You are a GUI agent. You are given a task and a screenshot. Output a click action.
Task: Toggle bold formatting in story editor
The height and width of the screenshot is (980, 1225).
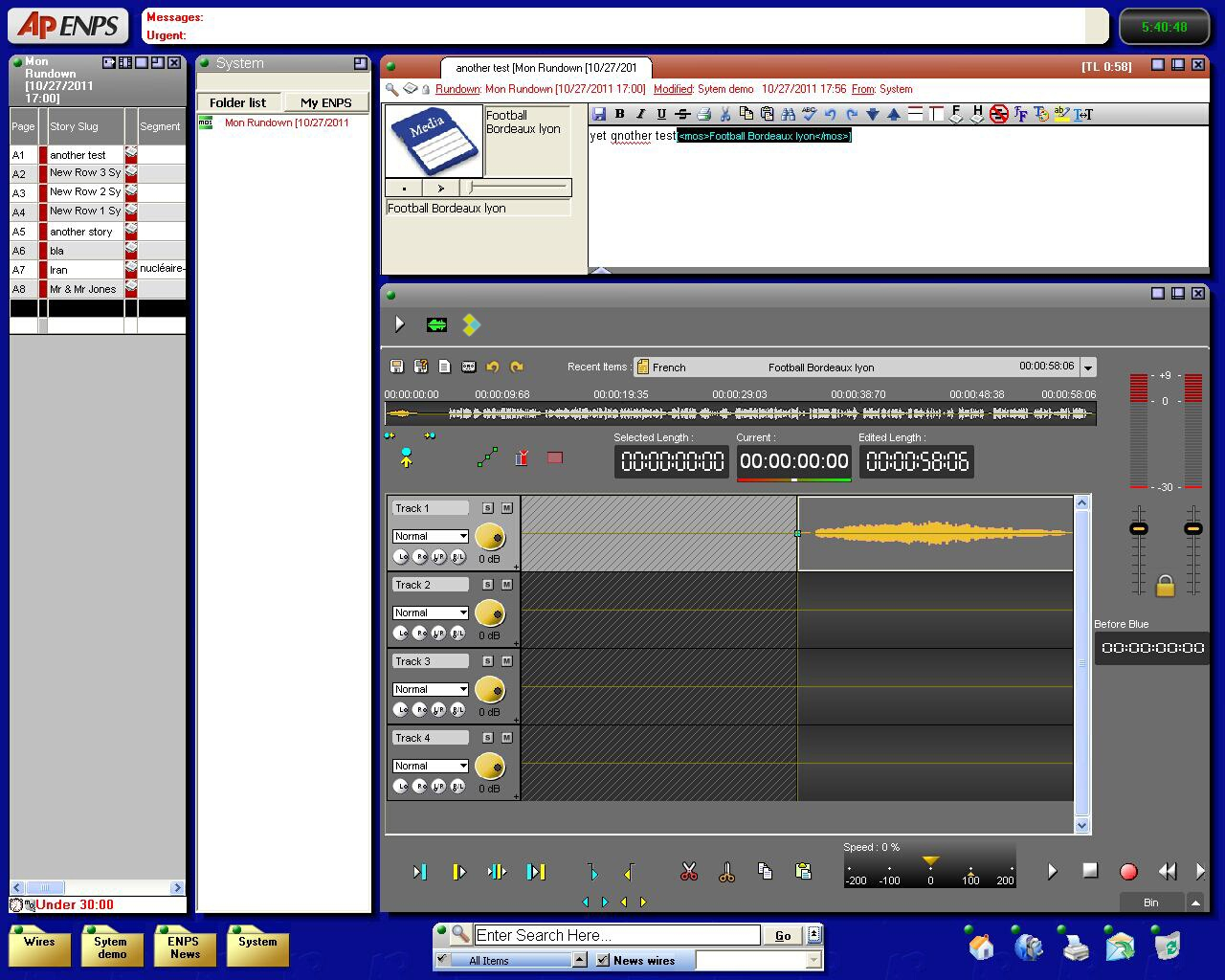(x=619, y=114)
